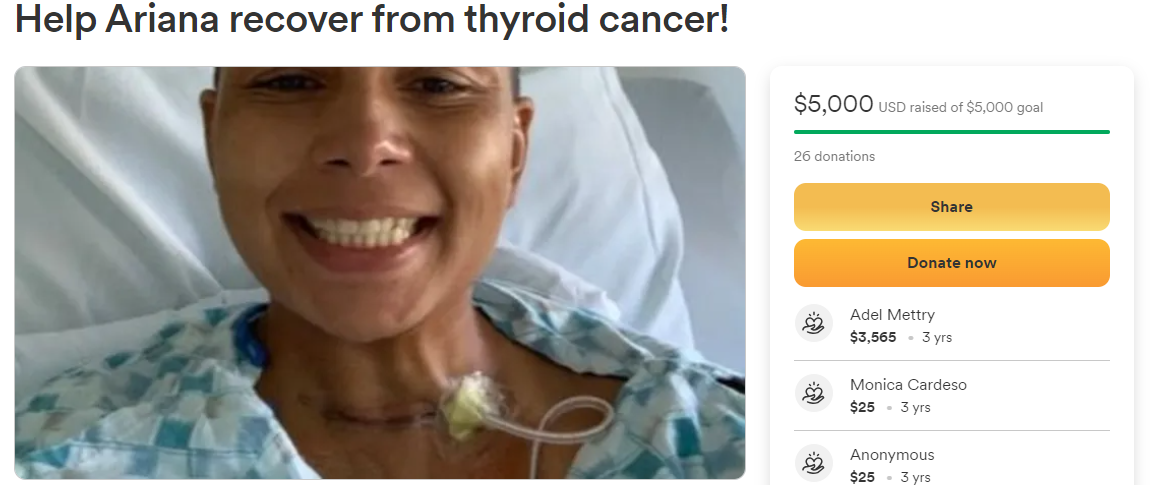Click the Help Ariana fundraiser title
Screen dimensions: 1167x485
(x=371, y=20)
